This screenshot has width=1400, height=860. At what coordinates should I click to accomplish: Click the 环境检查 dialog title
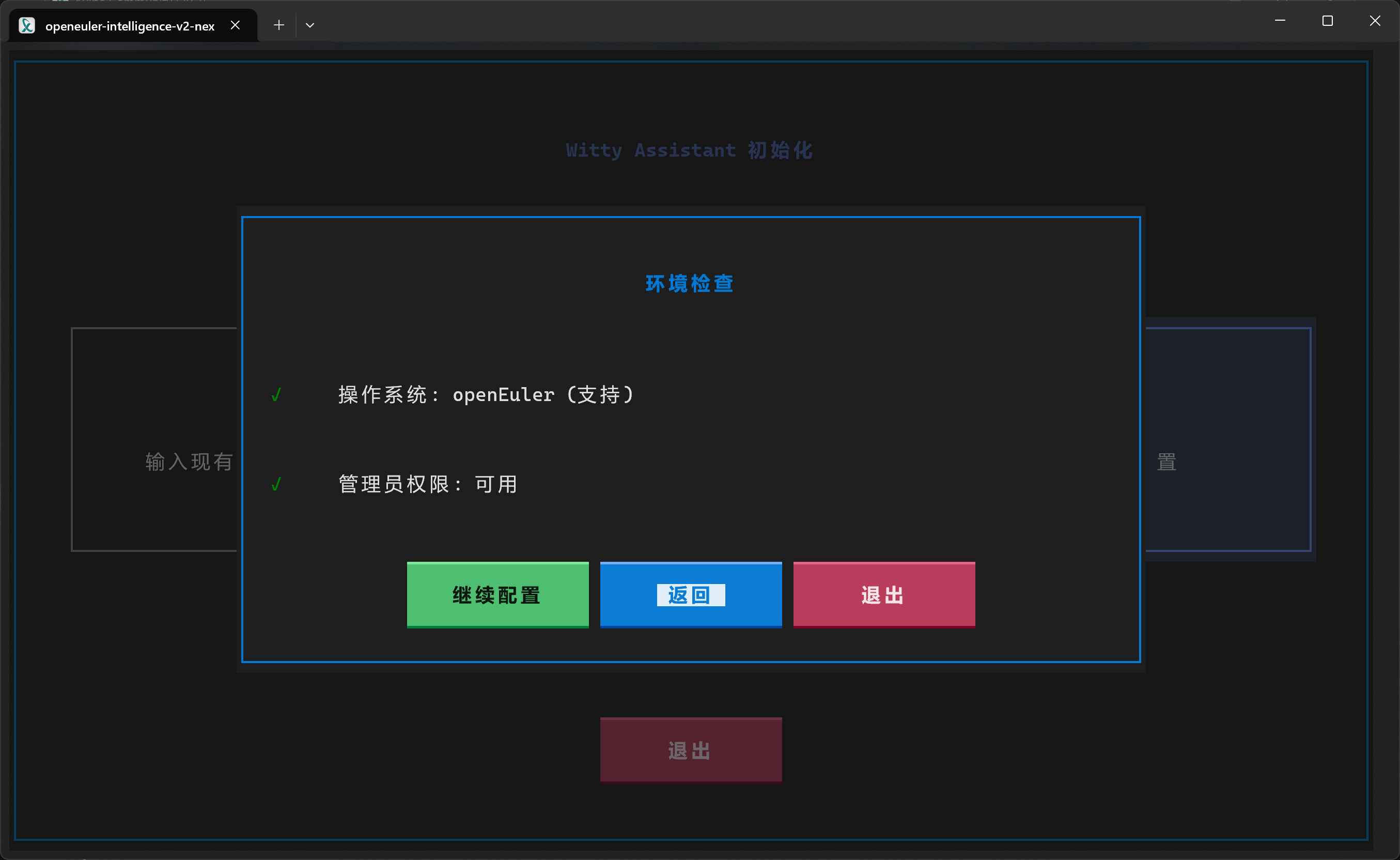(690, 283)
